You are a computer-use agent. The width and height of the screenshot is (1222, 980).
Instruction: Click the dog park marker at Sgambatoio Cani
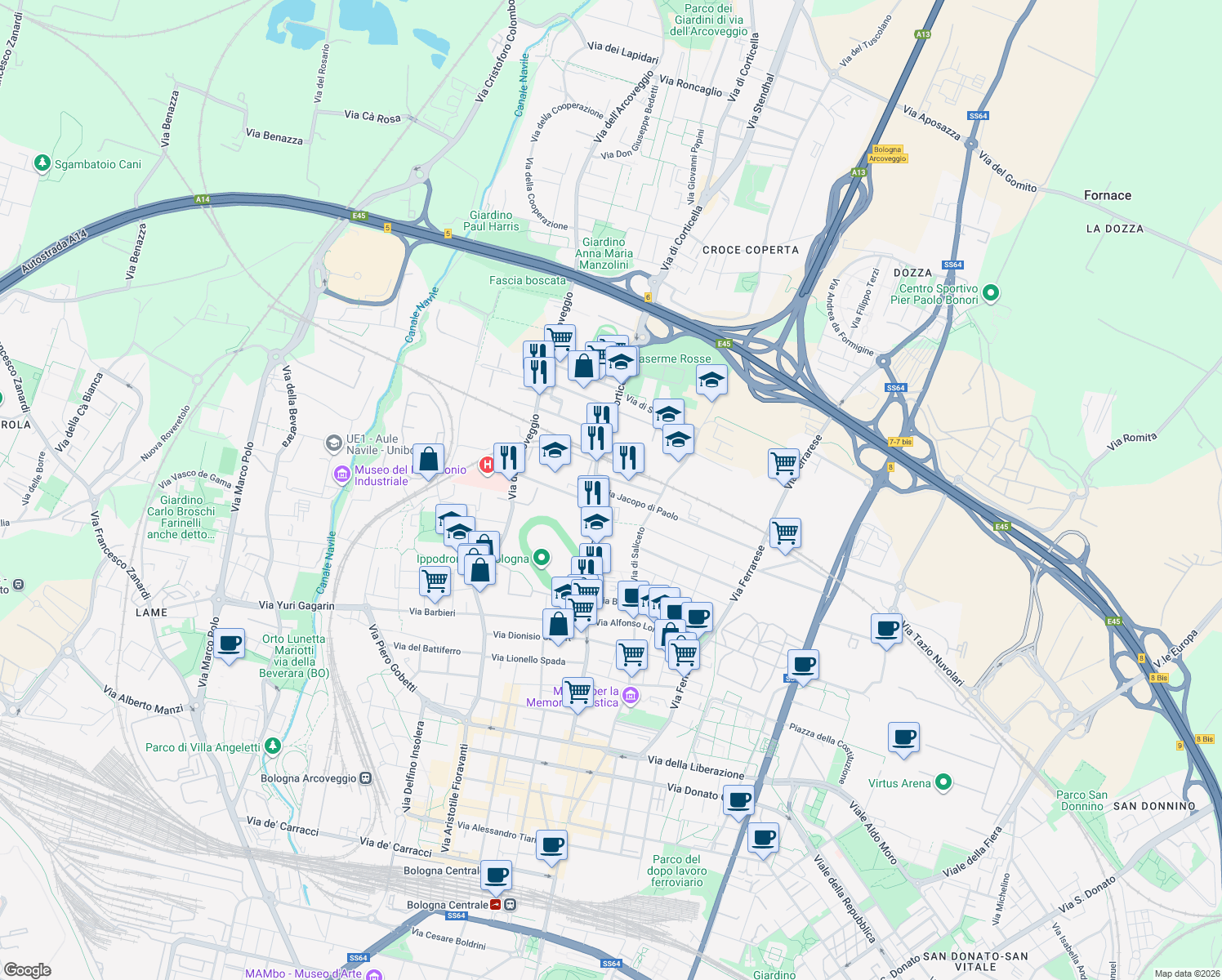42,163
